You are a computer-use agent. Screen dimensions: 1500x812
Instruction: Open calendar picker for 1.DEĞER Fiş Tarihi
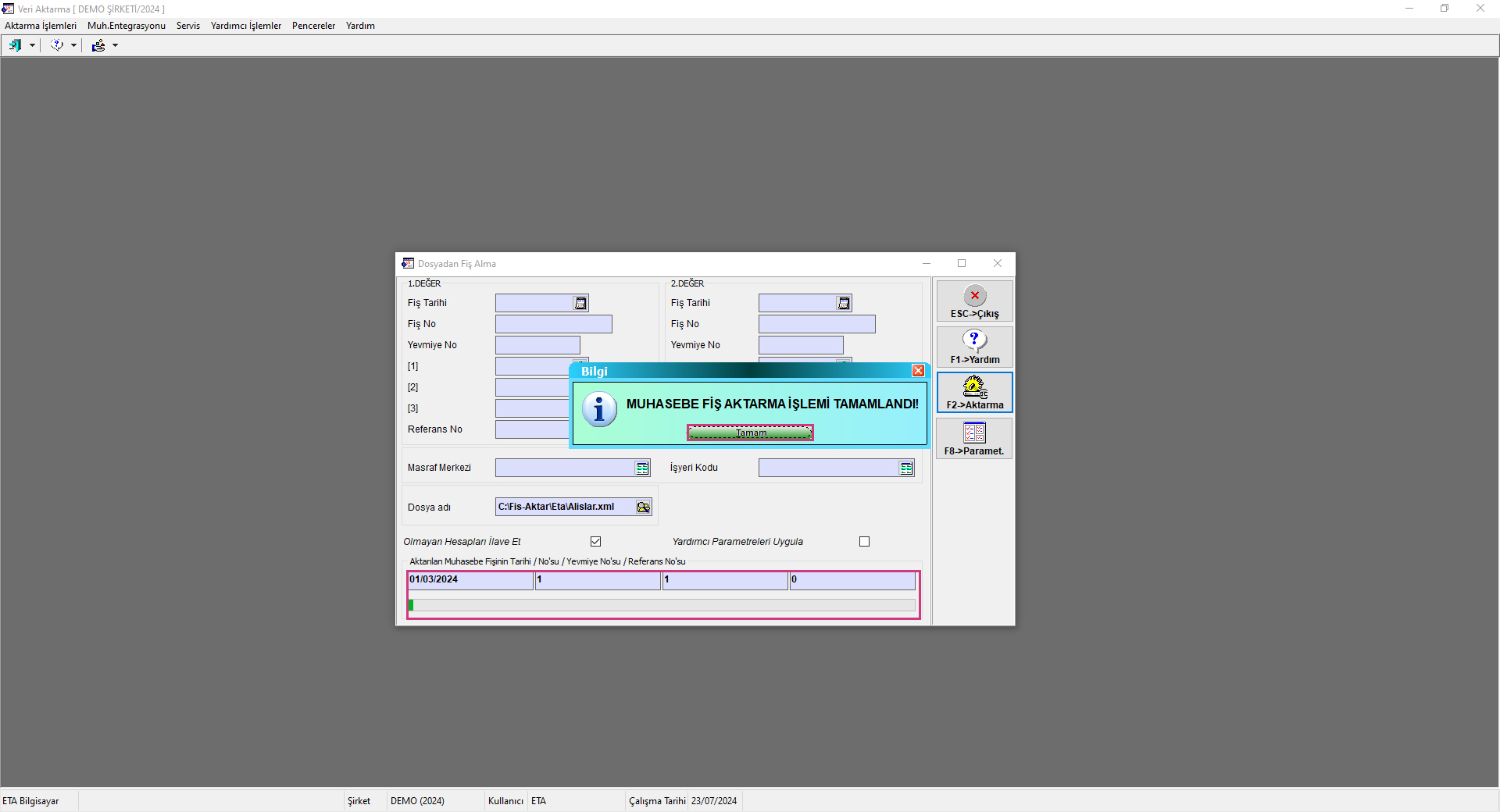(580, 304)
